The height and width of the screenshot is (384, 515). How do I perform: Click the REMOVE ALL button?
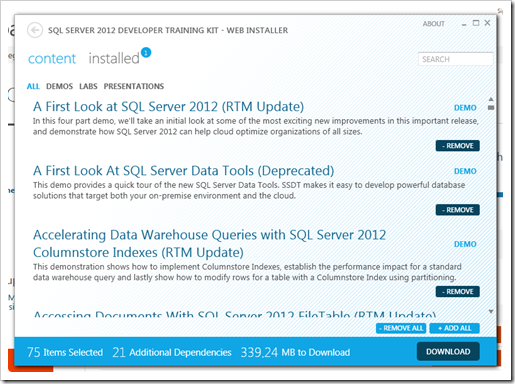coord(402,328)
